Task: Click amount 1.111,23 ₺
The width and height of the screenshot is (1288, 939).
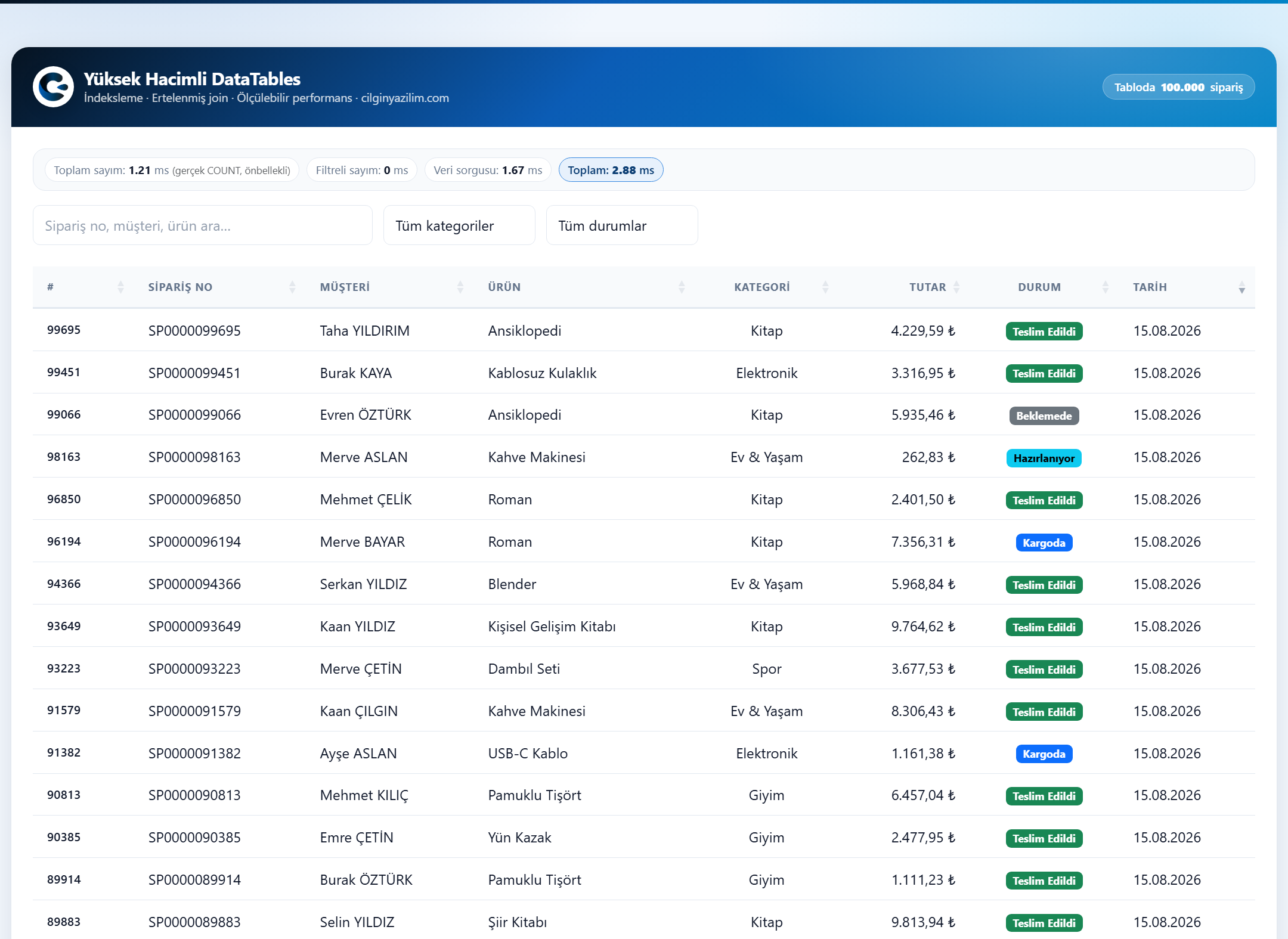Action: click(x=923, y=880)
